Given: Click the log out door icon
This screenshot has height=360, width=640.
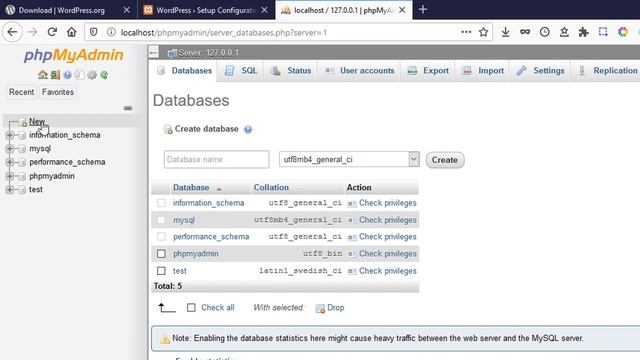Looking at the screenshot, I should 55,75.
